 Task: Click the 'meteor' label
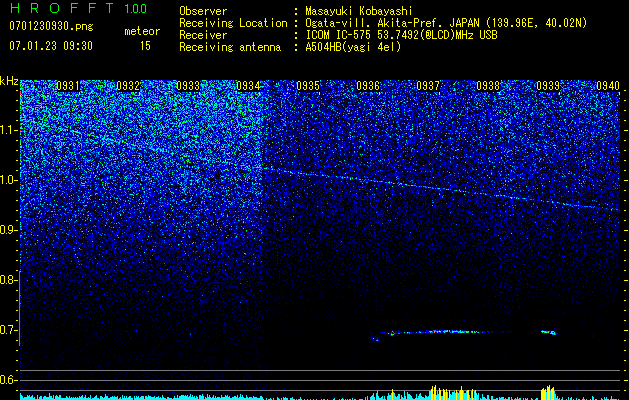[142, 31]
